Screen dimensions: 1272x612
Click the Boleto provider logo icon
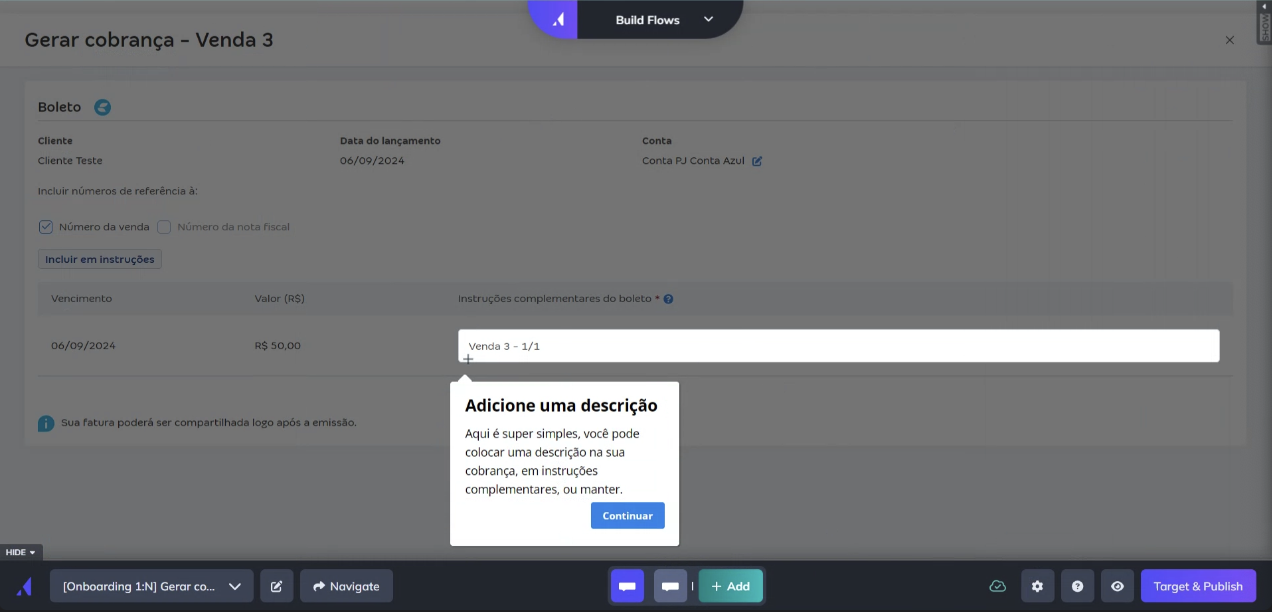[x=102, y=107]
